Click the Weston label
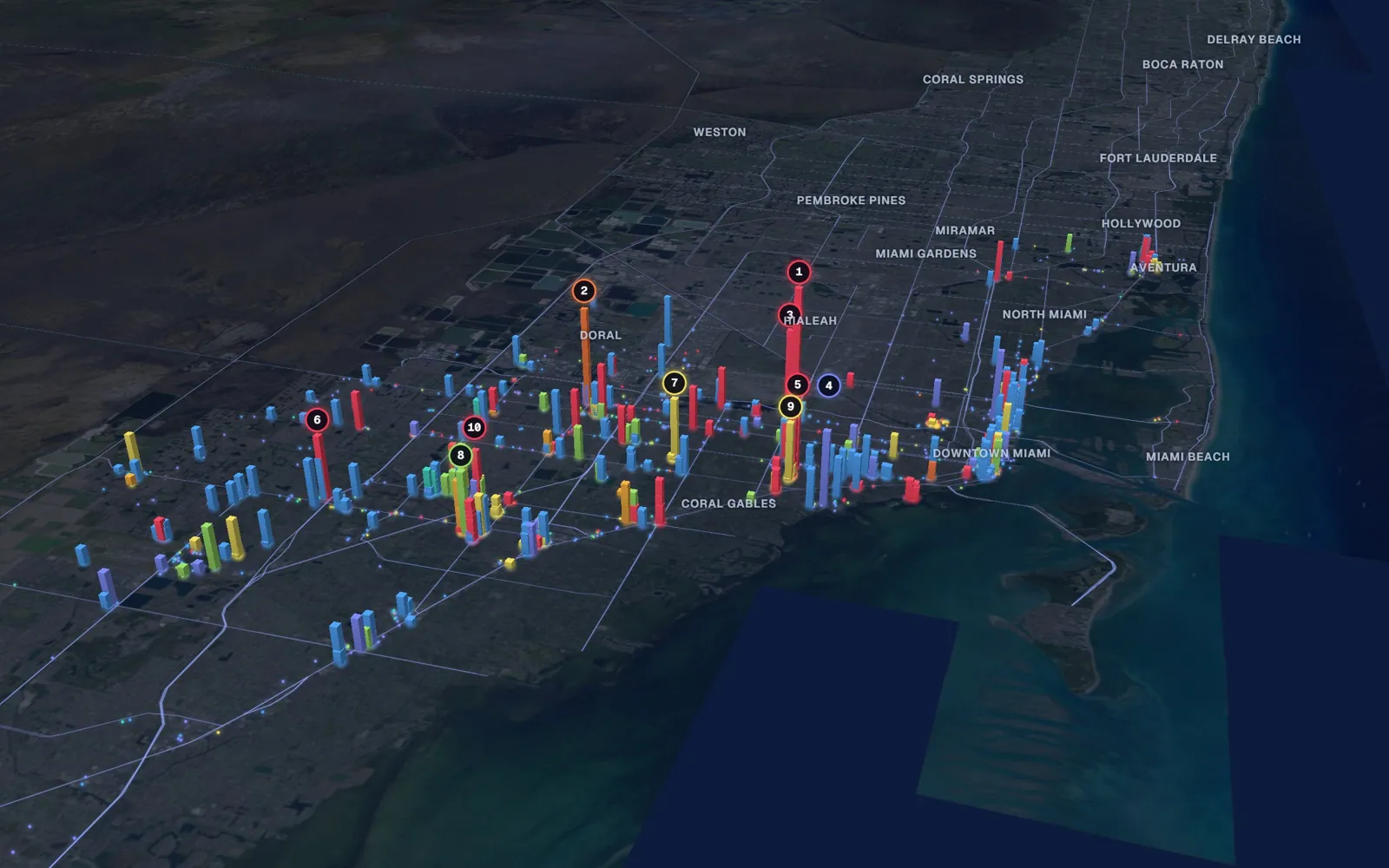The height and width of the screenshot is (868, 1389). [x=720, y=132]
